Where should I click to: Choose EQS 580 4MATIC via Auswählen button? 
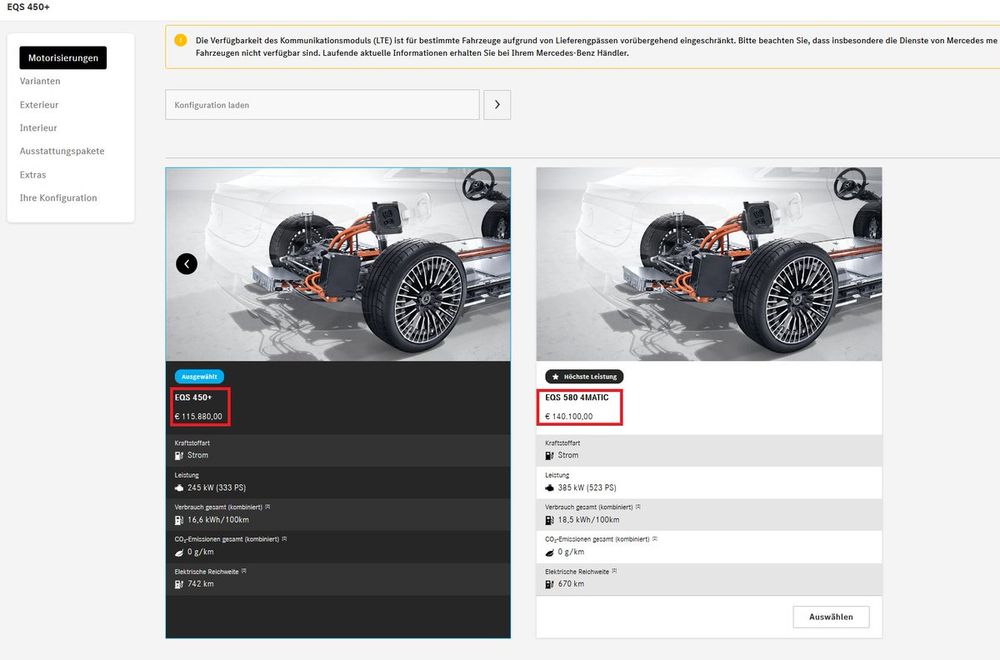[831, 617]
